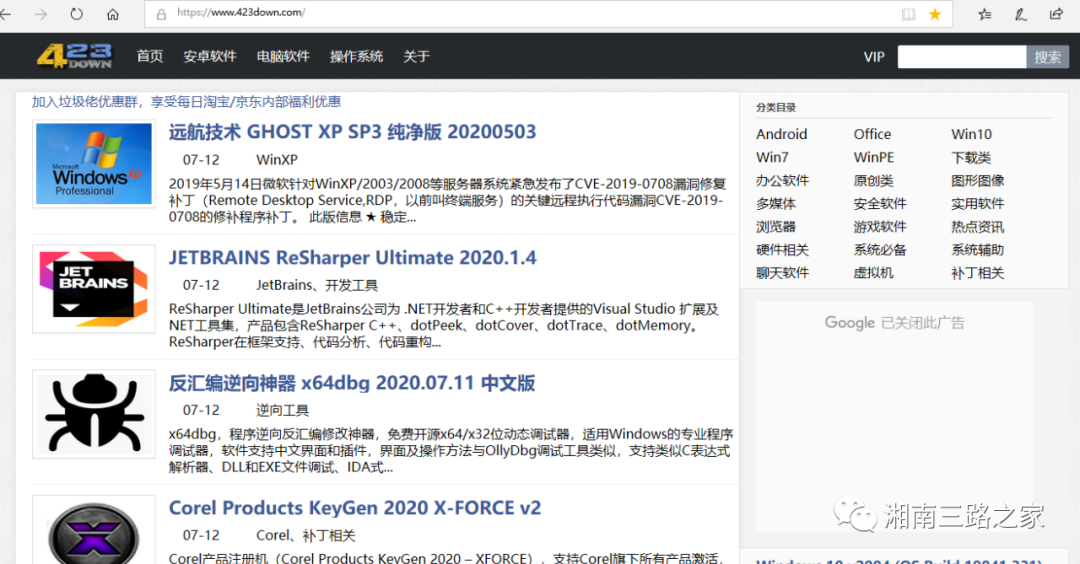The image size is (1080, 564).
Task: Open the 浏览器 category
Action: [x=776, y=227]
